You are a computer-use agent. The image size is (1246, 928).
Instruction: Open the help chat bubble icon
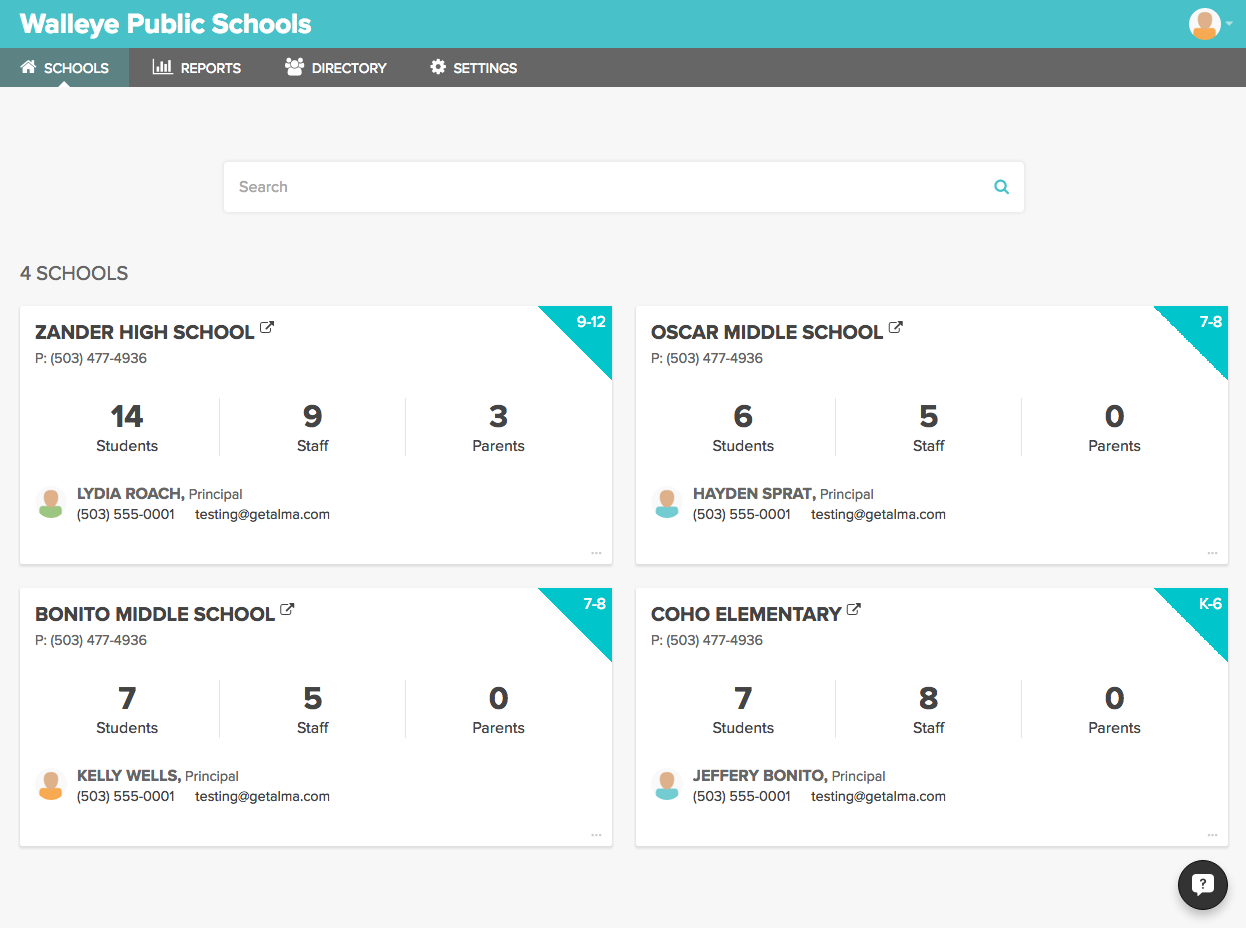coord(1202,885)
